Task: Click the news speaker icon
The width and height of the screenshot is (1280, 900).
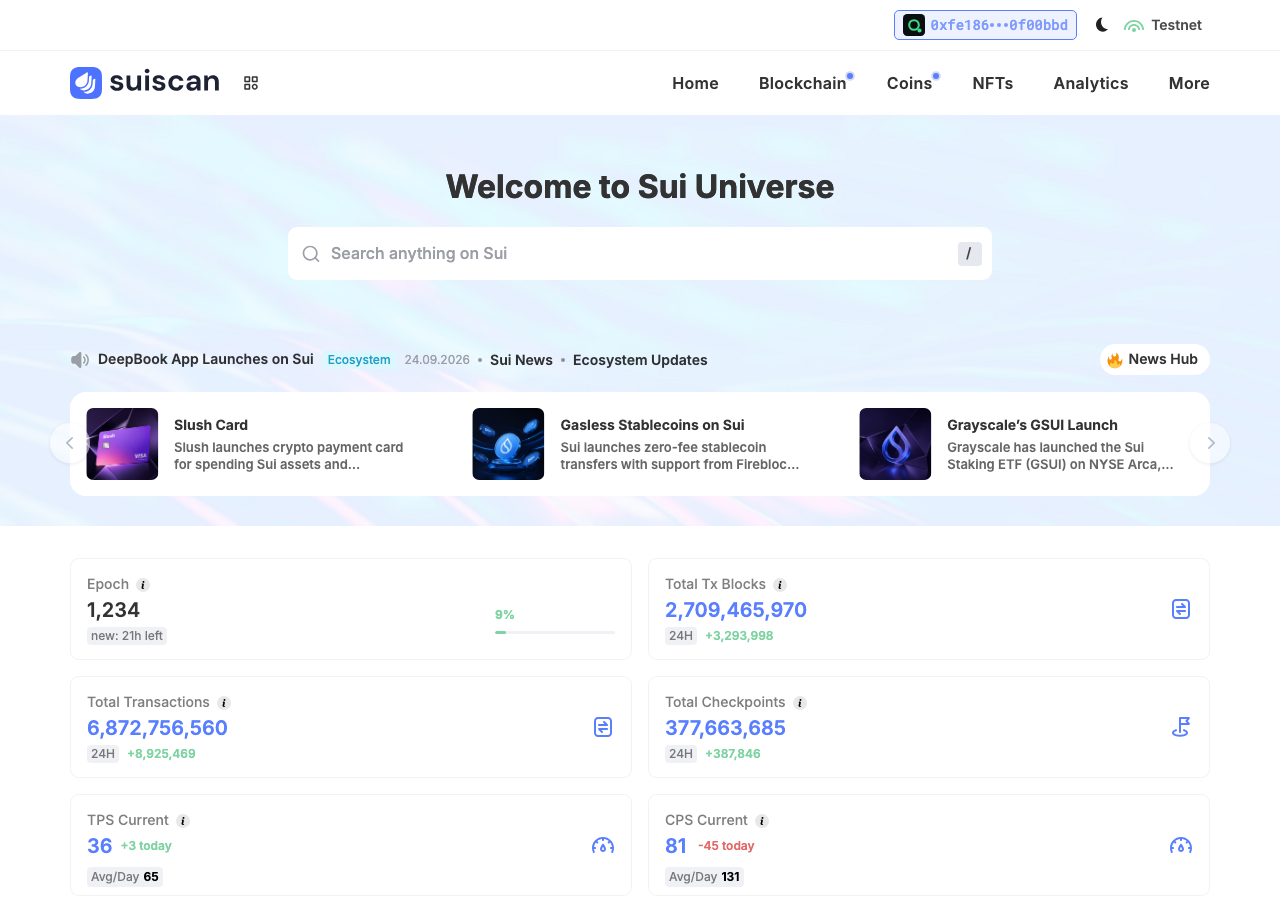Action: click(x=80, y=360)
